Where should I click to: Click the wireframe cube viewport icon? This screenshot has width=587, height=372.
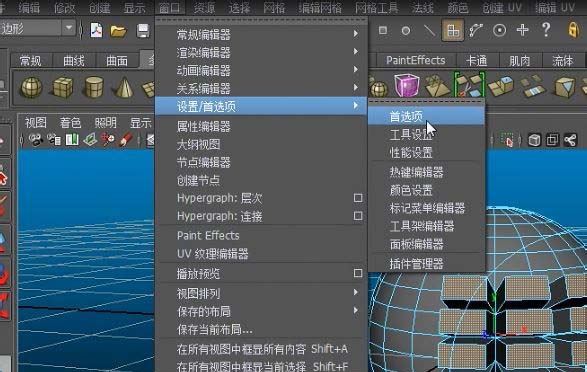tap(534, 140)
